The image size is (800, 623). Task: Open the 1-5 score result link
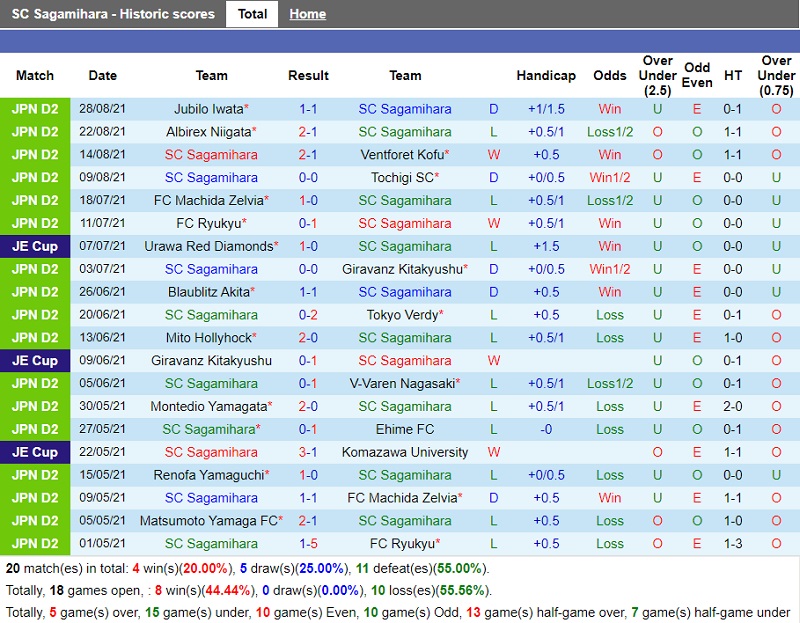[x=308, y=544]
